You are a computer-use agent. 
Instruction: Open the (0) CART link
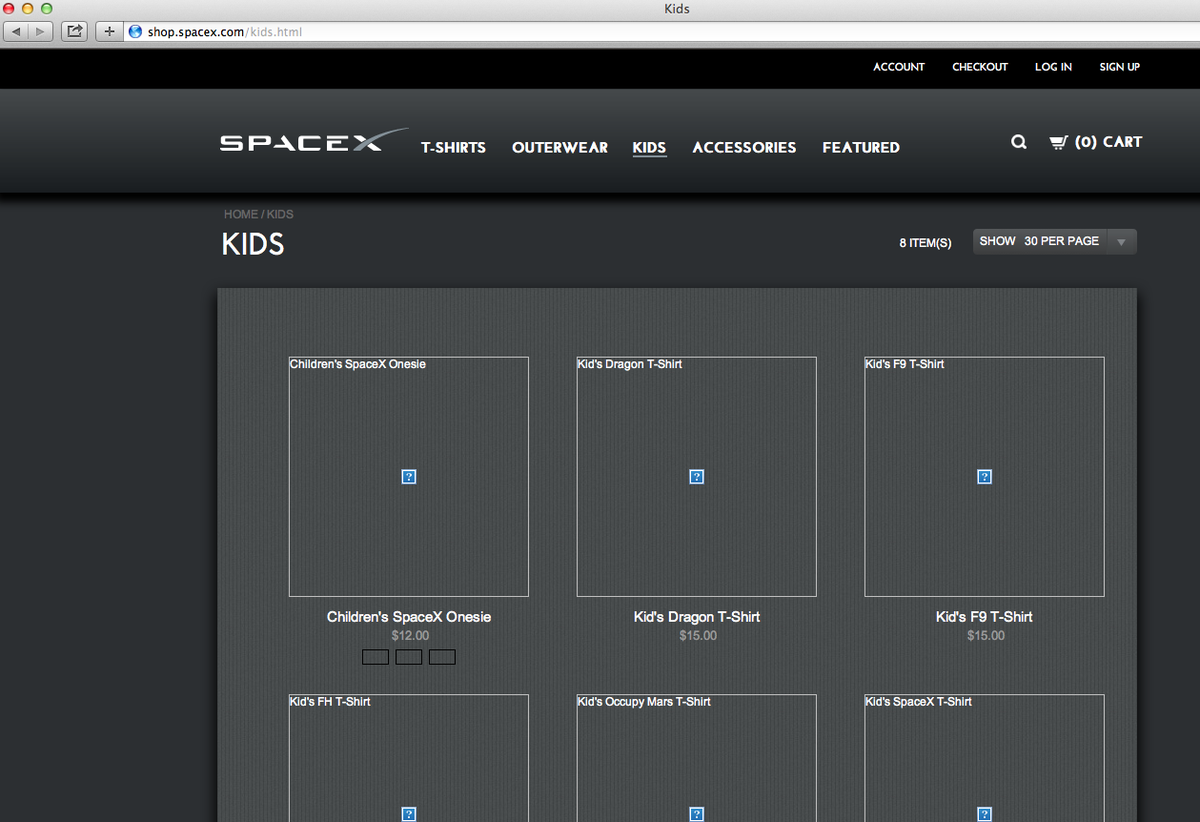click(x=1108, y=142)
